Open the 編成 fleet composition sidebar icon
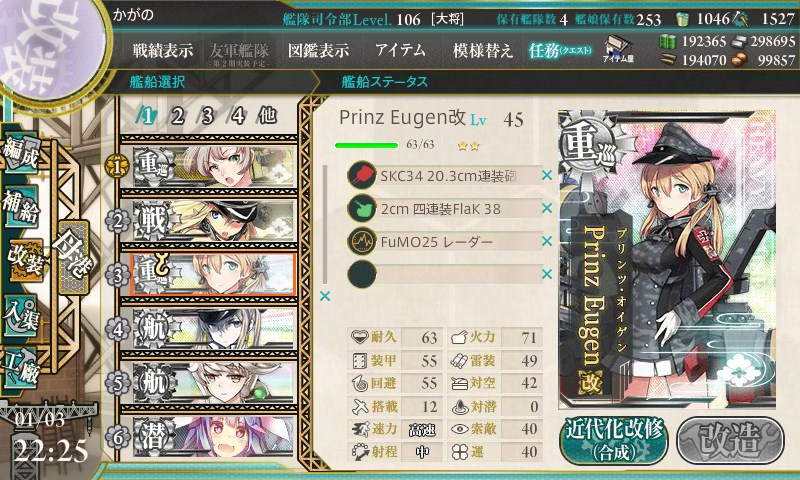Screen dimensions: 800x480 click(21, 153)
